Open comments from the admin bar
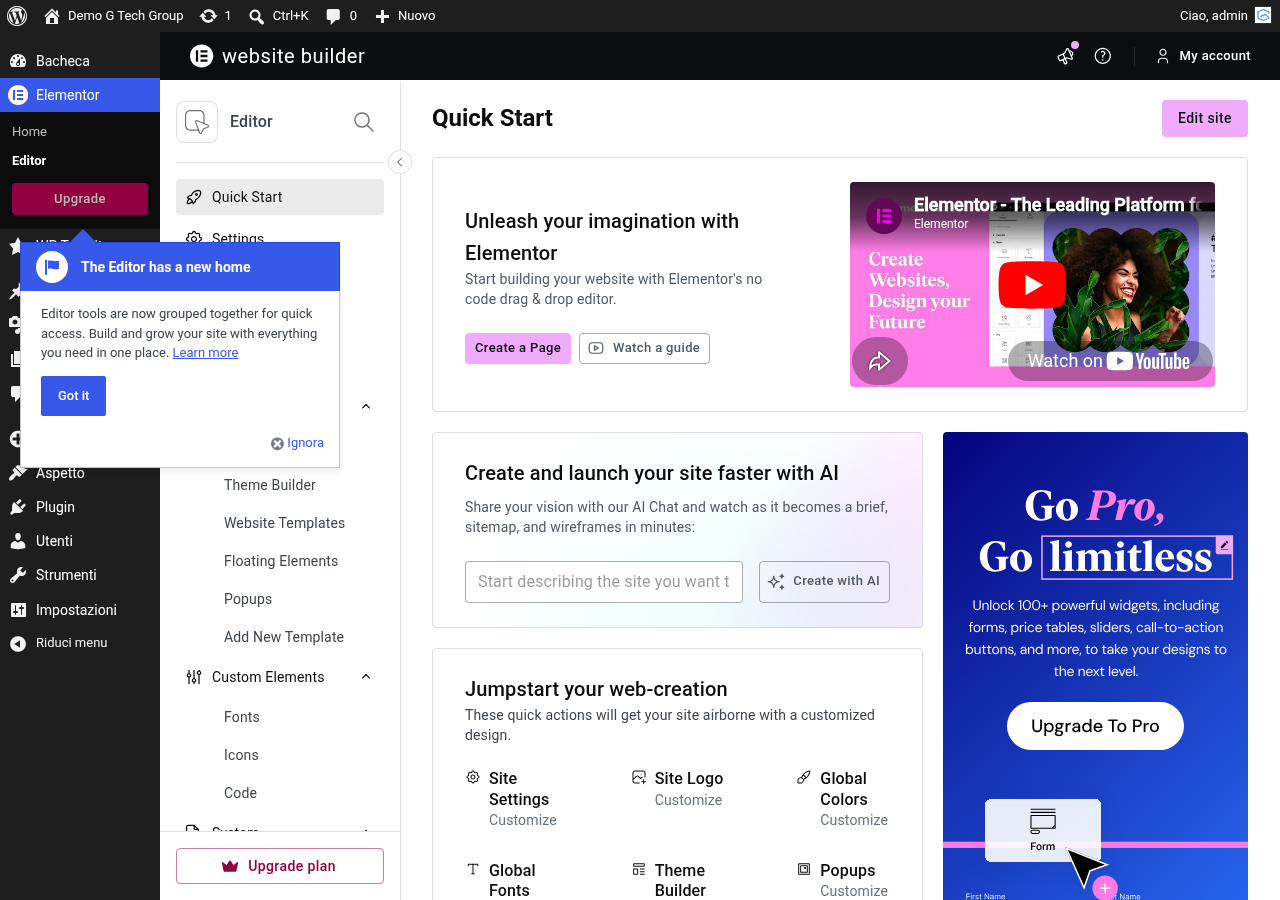 click(x=341, y=16)
